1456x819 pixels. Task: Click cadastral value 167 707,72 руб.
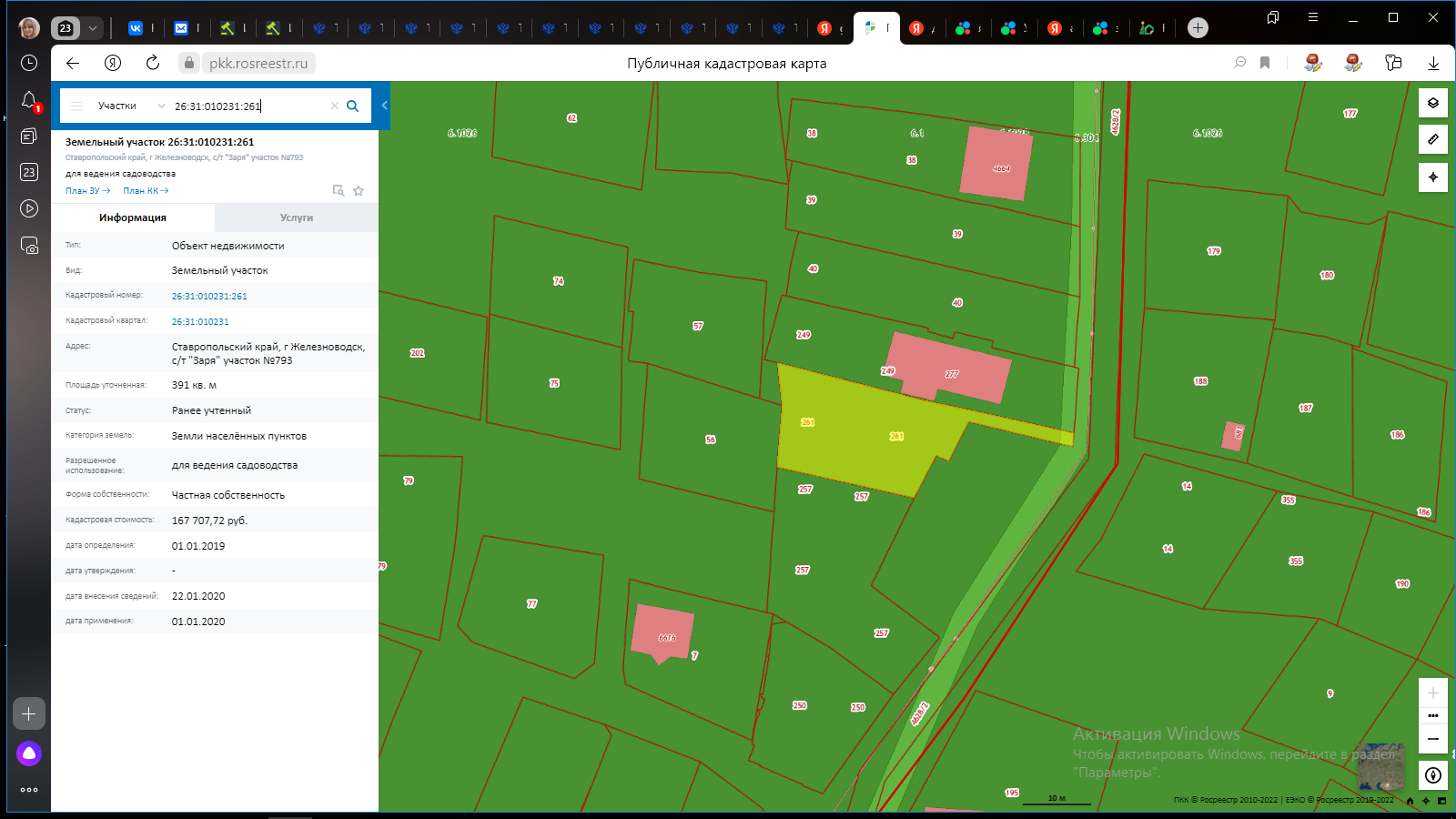(209, 521)
